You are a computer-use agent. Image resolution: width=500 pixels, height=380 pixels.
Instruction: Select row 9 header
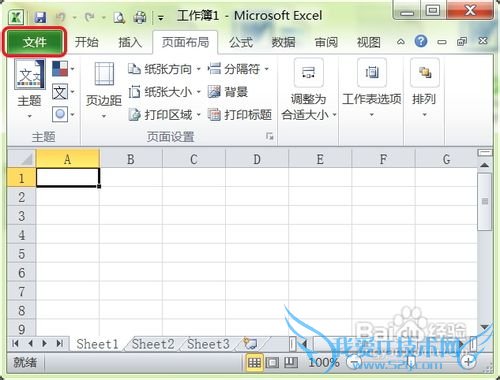(x=21, y=329)
